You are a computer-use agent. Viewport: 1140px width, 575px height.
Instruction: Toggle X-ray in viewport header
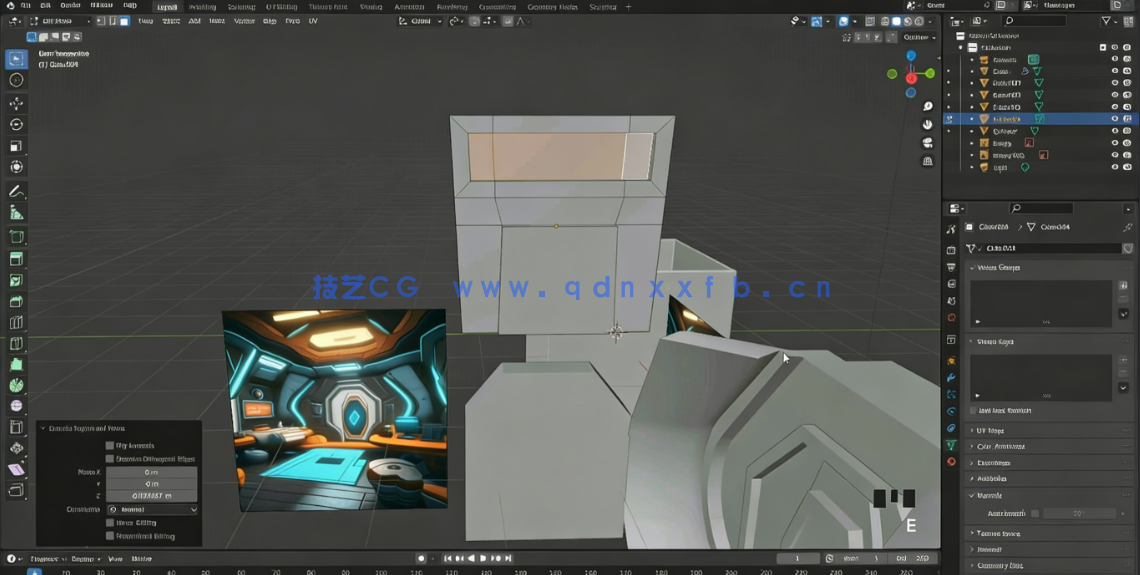pyautogui.click(x=870, y=21)
